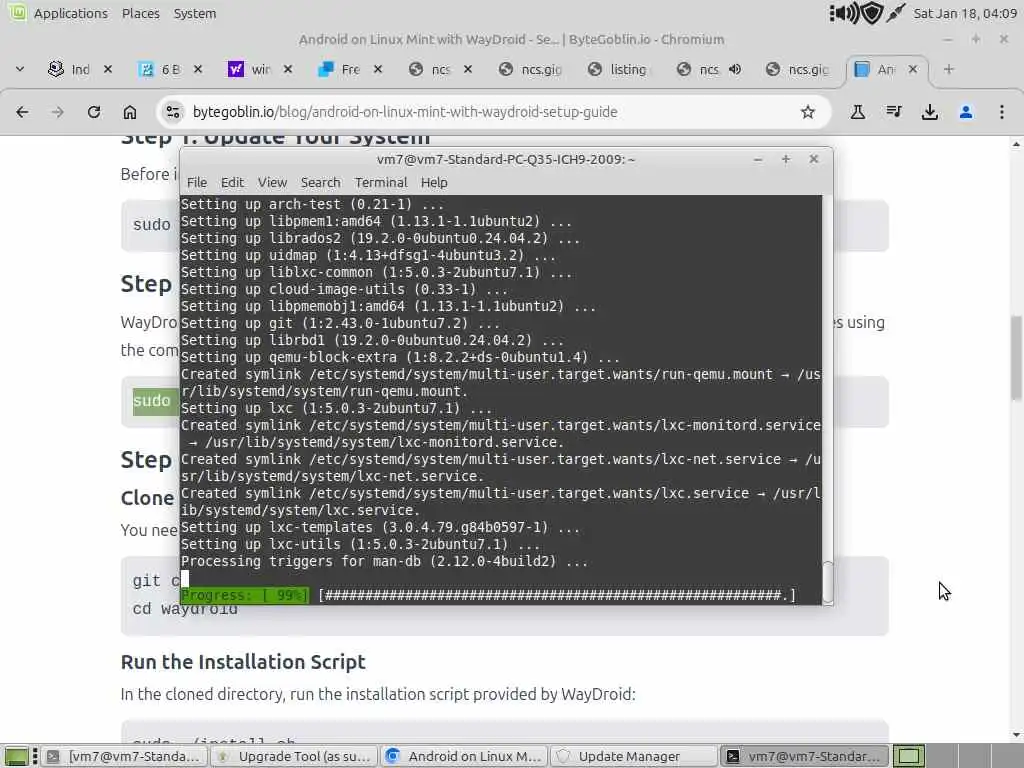
Task: Open the Places menu
Action: (x=140, y=13)
